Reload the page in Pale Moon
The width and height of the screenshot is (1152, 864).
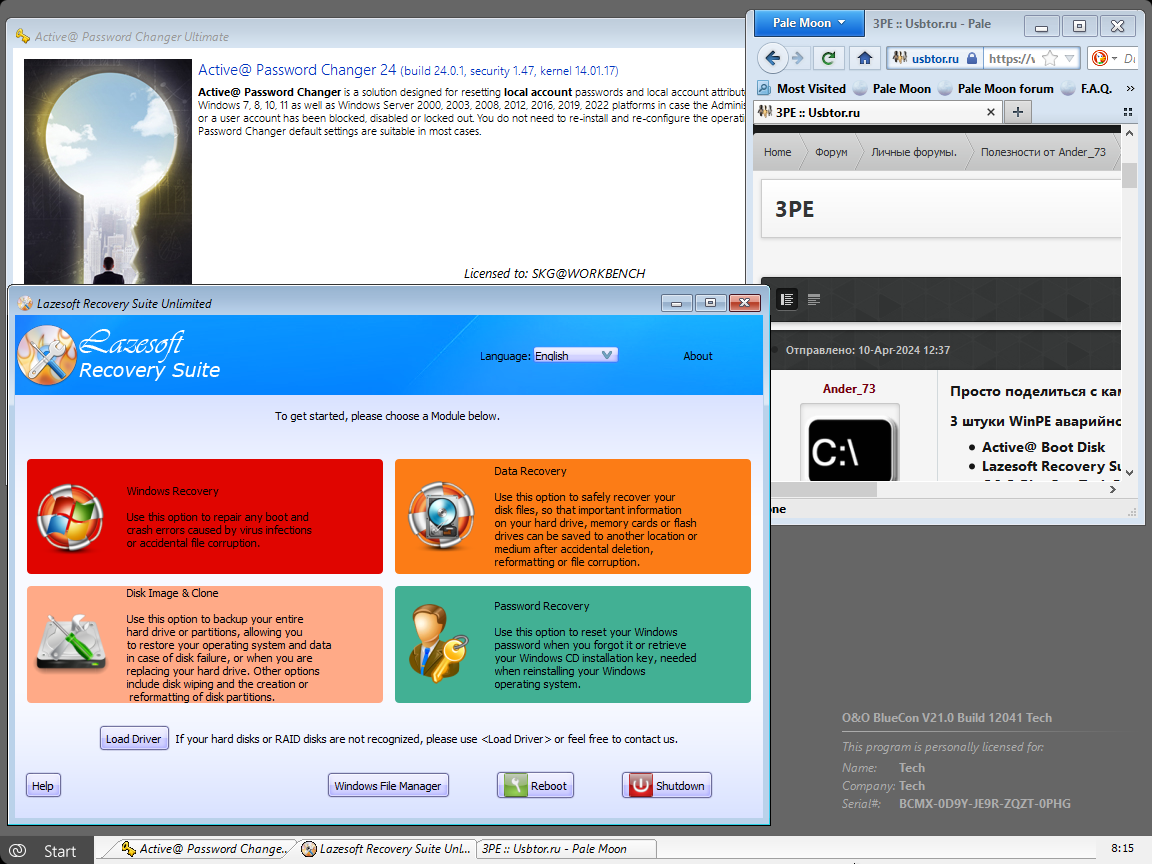(828, 58)
